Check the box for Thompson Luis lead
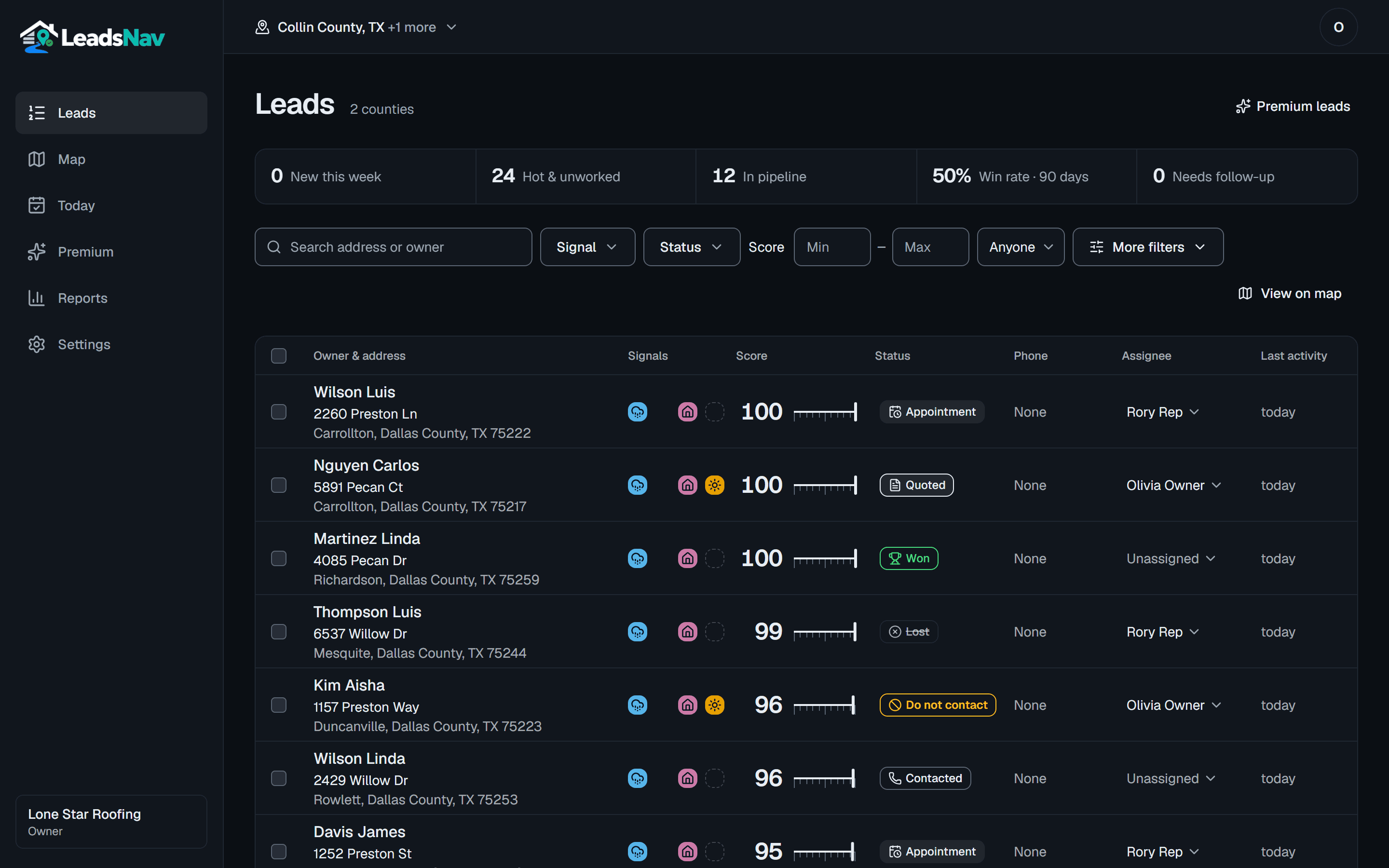 click(x=278, y=632)
